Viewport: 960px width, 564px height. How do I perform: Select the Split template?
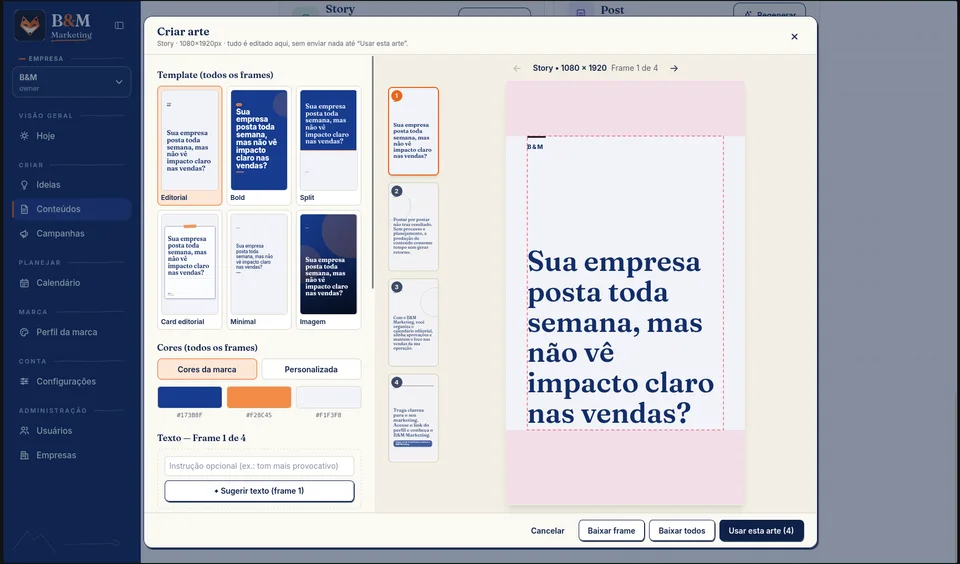328,145
